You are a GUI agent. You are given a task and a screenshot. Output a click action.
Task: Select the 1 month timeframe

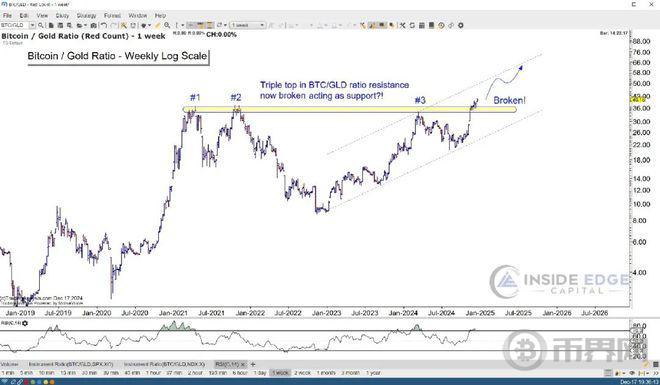326,373
